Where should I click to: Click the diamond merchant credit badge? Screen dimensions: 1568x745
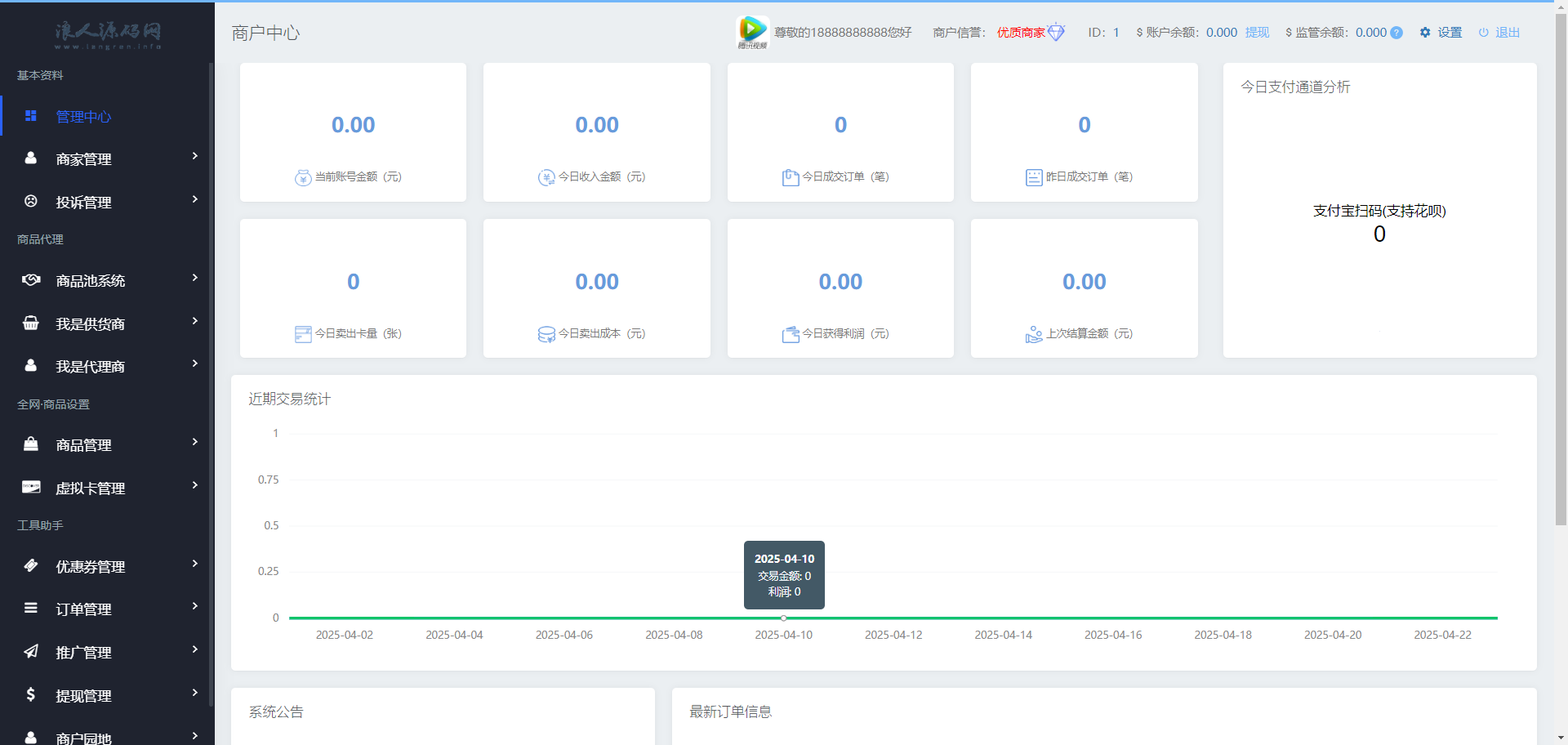(x=1056, y=33)
